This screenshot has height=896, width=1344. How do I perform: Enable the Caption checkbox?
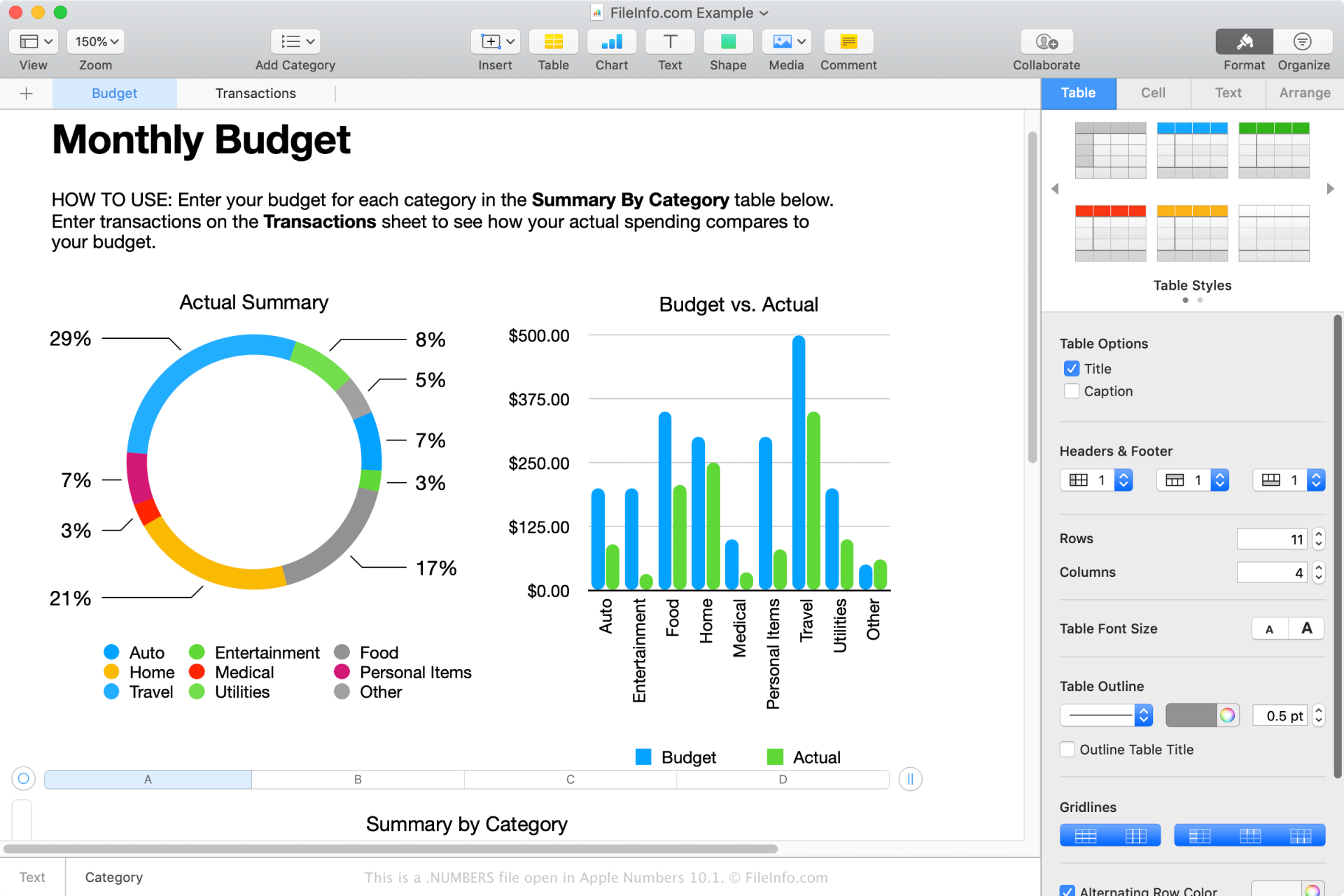click(1071, 391)
